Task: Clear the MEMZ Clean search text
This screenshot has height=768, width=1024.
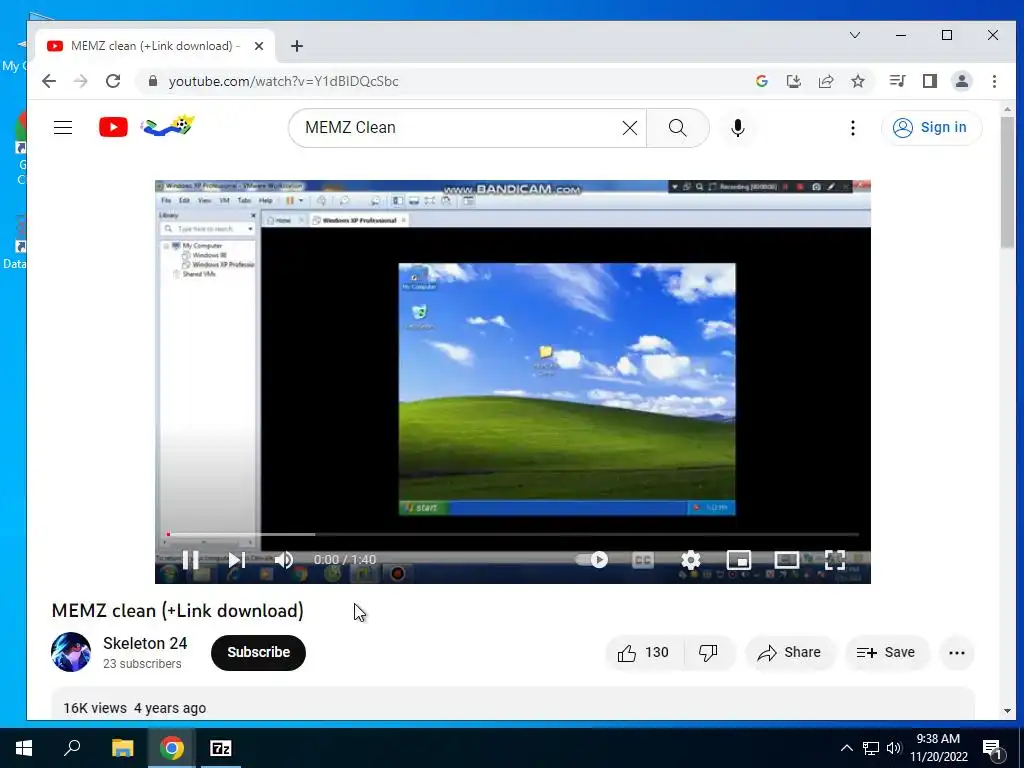Action: click(630, 128)
